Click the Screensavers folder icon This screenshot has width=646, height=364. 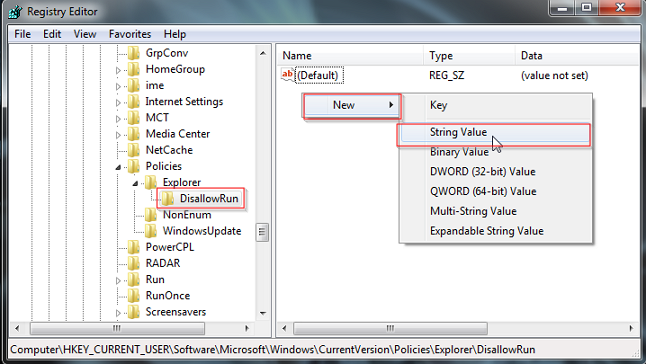point(133,312)
